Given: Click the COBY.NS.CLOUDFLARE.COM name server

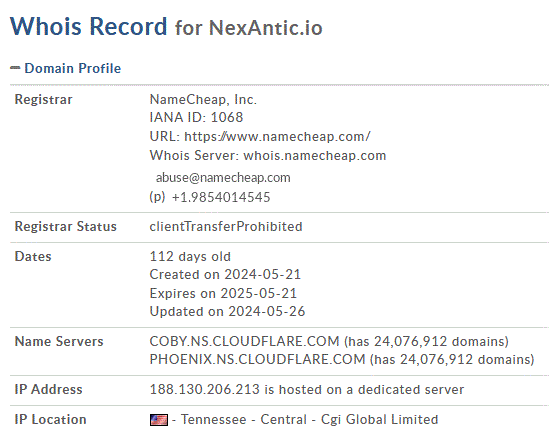Looking at the screenshot, I should pos(244,341).
